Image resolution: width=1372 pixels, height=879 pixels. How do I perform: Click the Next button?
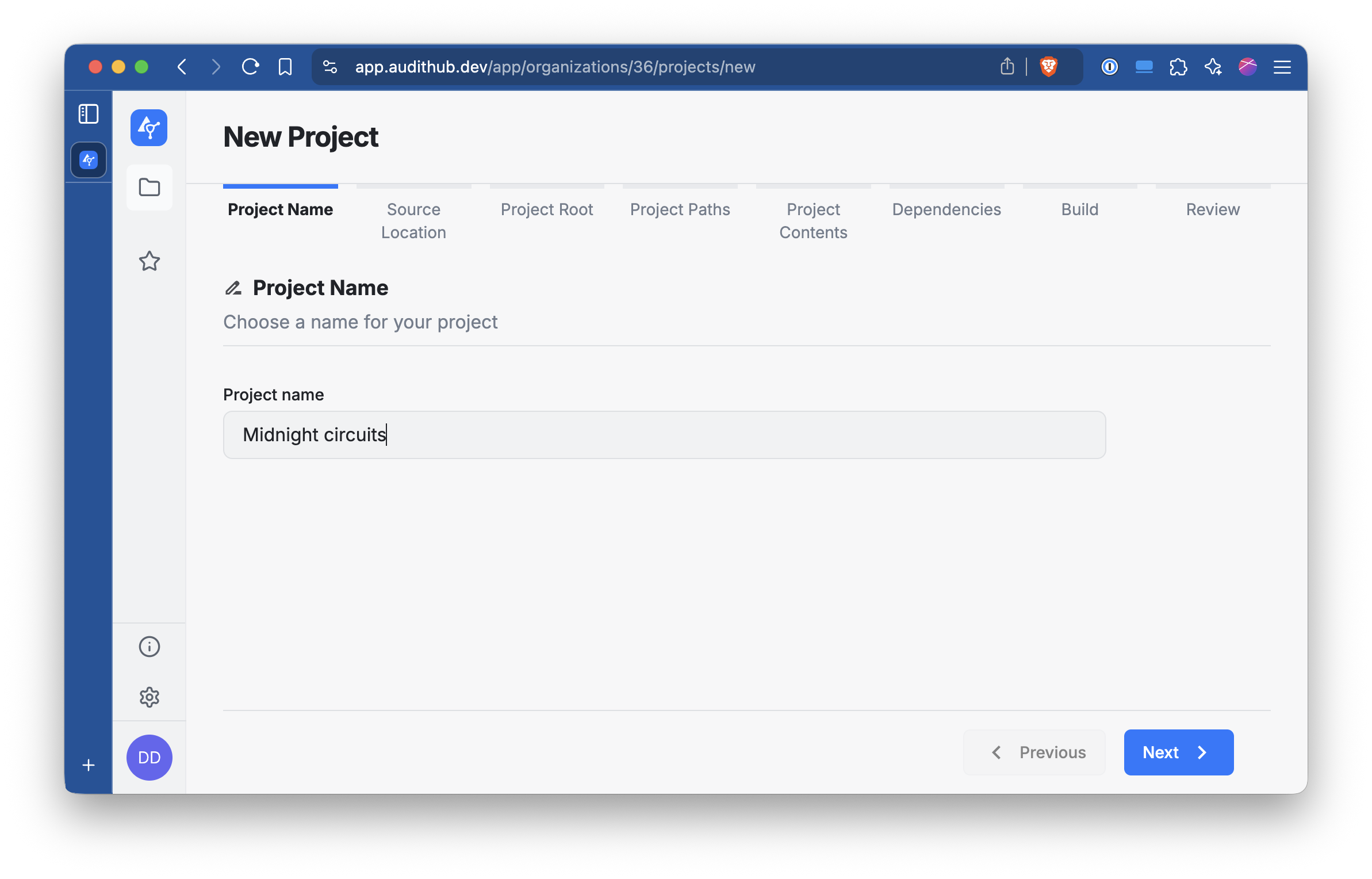coord(1178,752)
